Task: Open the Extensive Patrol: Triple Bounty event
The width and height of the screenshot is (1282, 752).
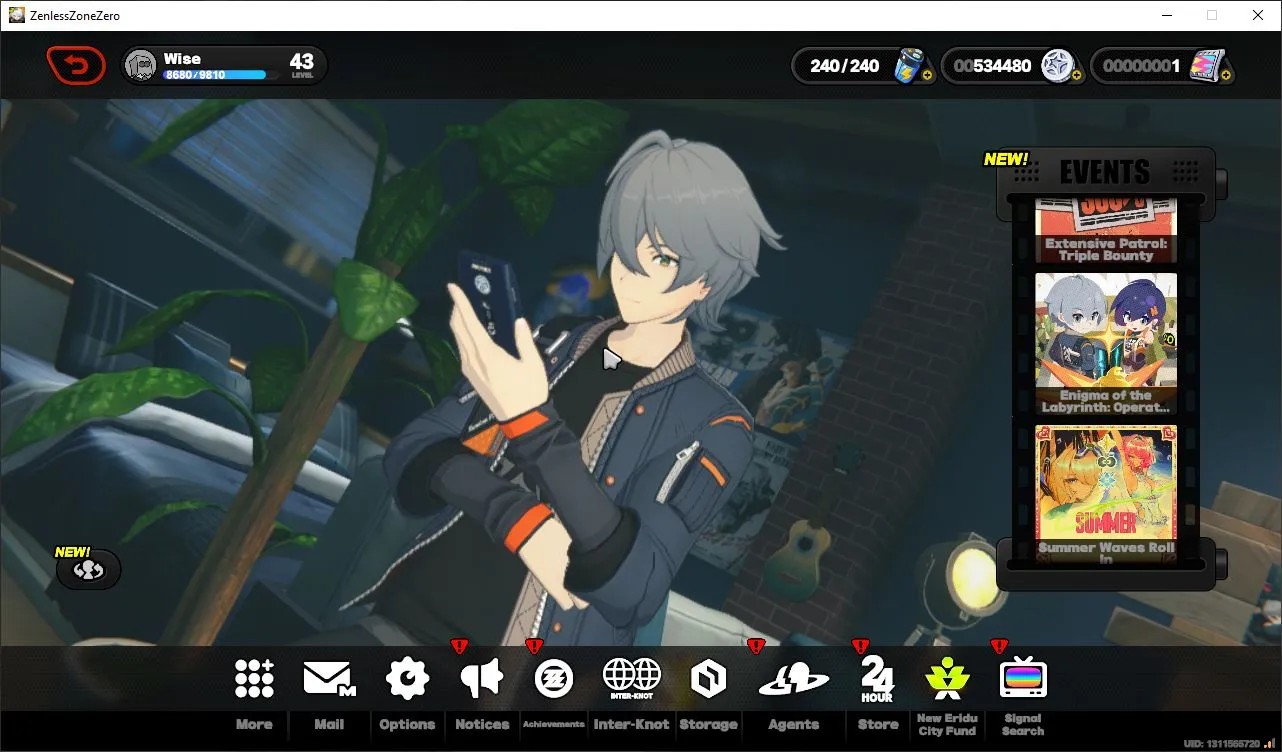Action: tap(1106, 231)
